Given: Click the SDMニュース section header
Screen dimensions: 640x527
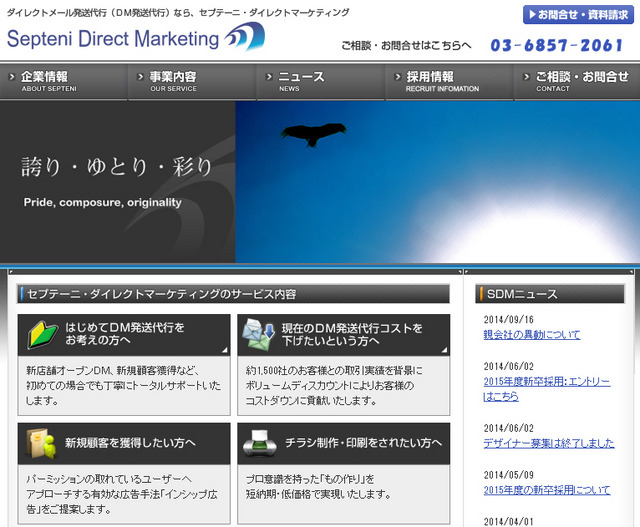Looking at the screenshot, I should click(x=550, y=294).
